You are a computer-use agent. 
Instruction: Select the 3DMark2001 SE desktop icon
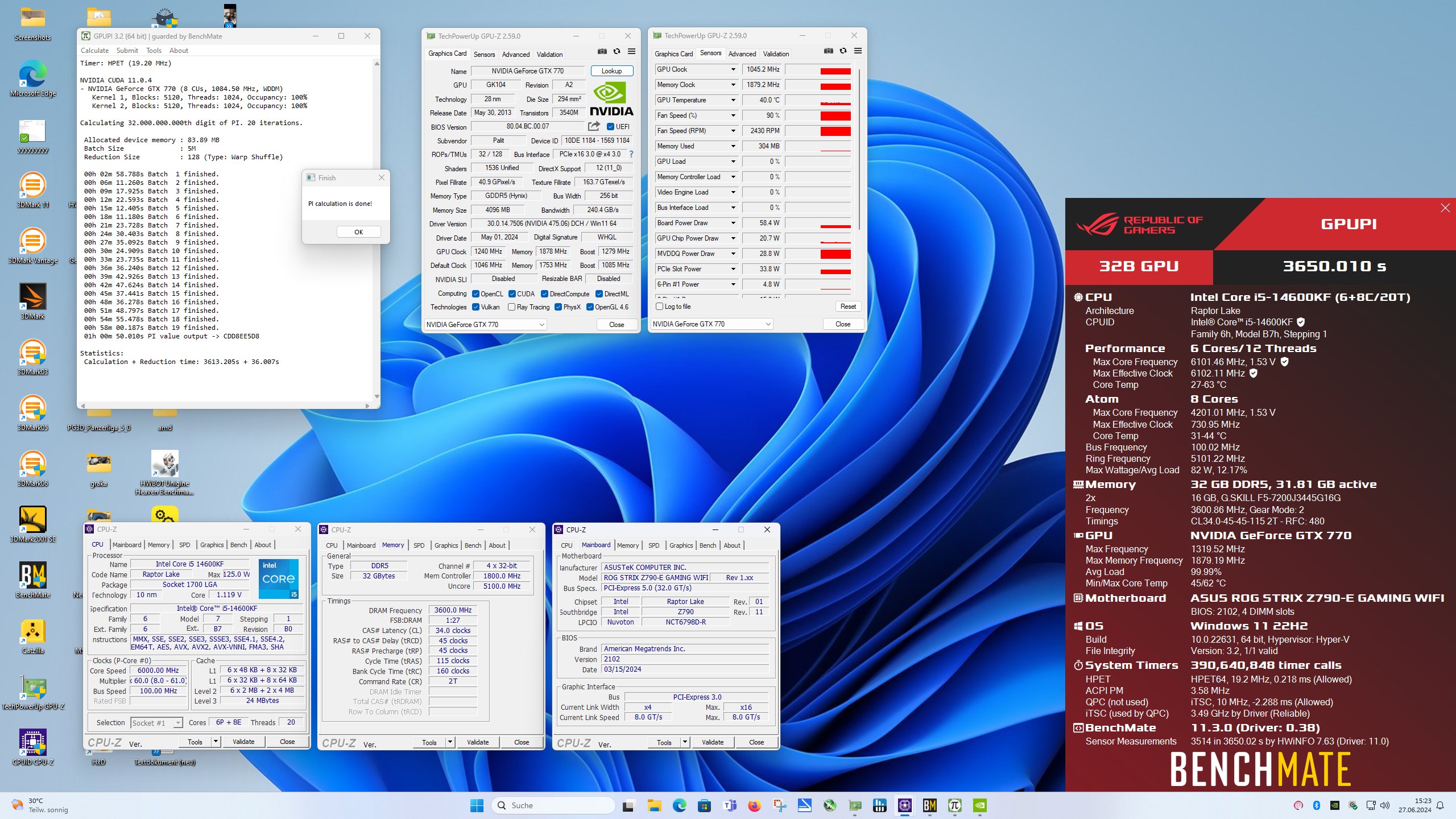pos(33,524)
